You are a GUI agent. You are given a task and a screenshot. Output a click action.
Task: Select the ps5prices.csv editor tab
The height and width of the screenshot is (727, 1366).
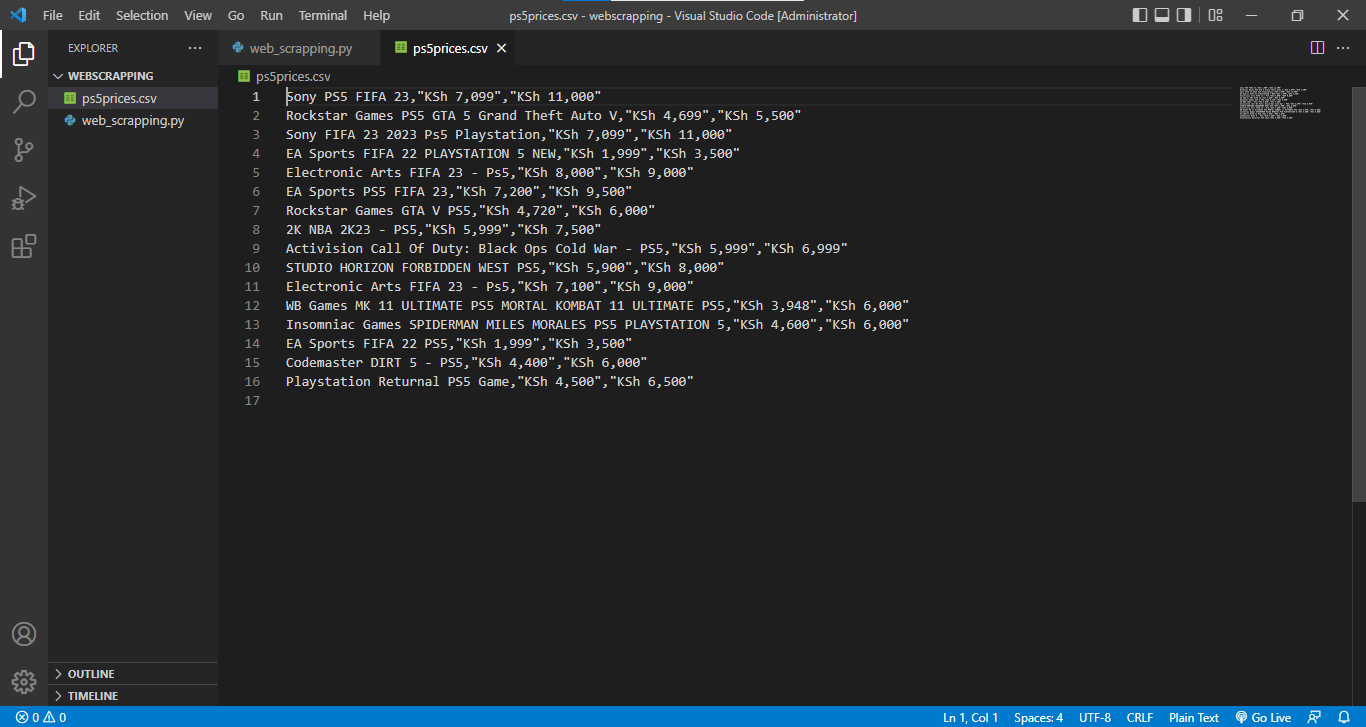click(x=450, y=48)
